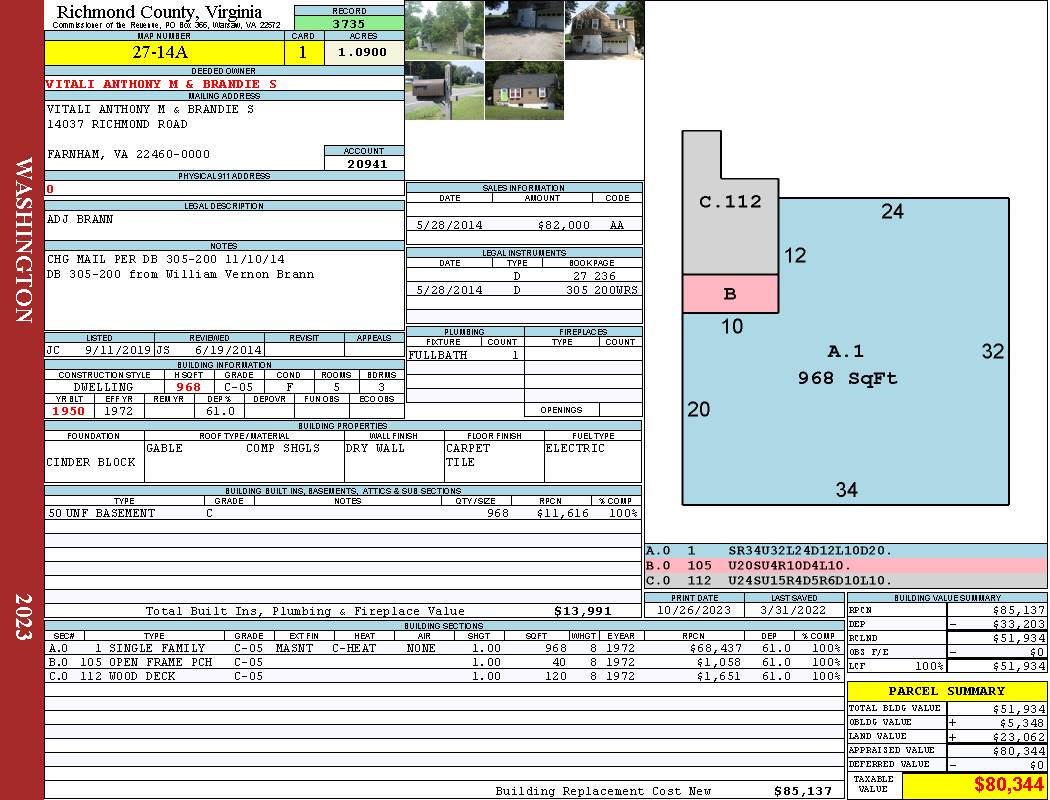Open the tree-lined yard photo thumbnail
The width and height of the screenshot is (1050, 800).
click(445, 30)
